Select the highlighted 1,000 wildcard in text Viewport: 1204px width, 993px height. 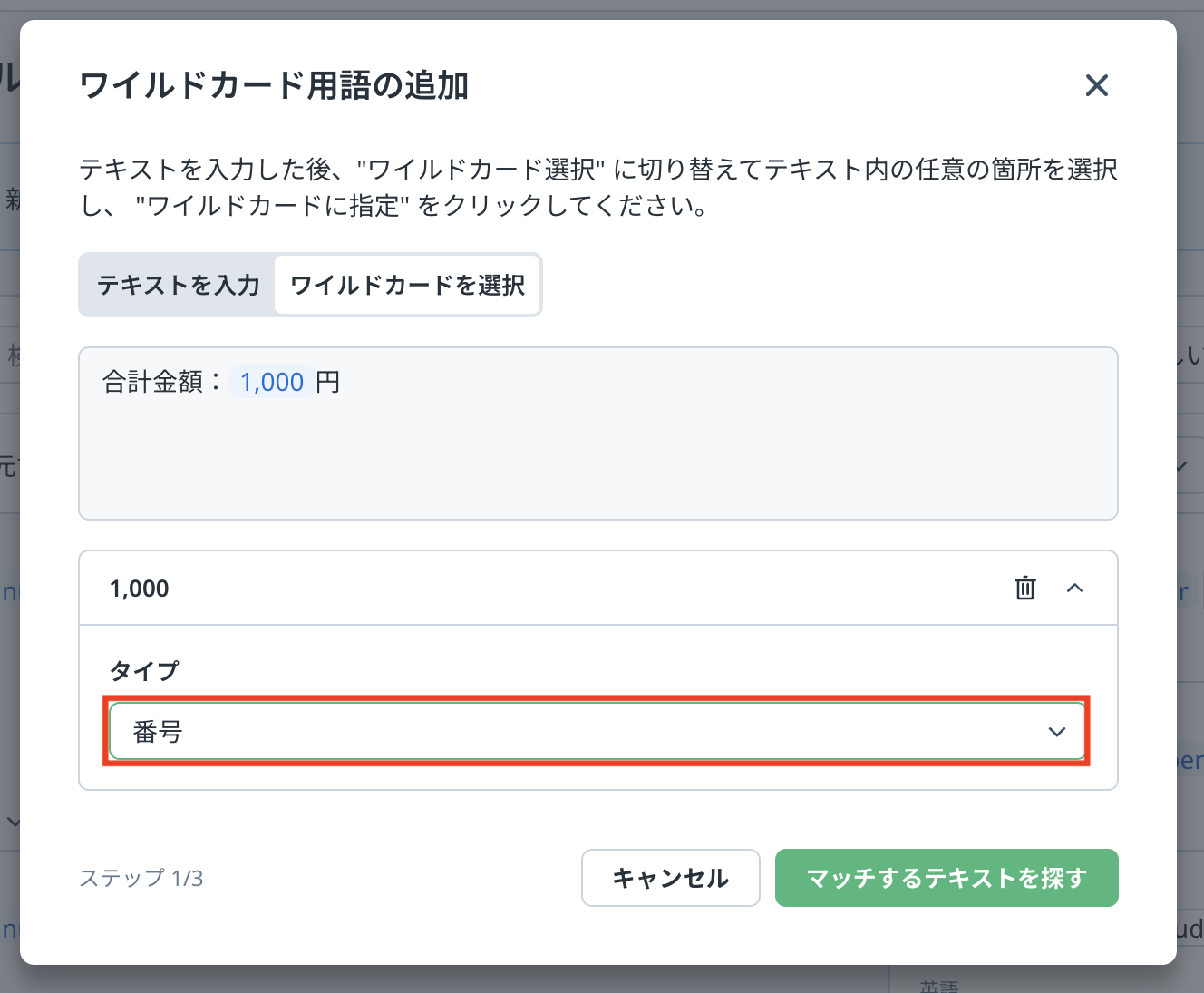271,383
